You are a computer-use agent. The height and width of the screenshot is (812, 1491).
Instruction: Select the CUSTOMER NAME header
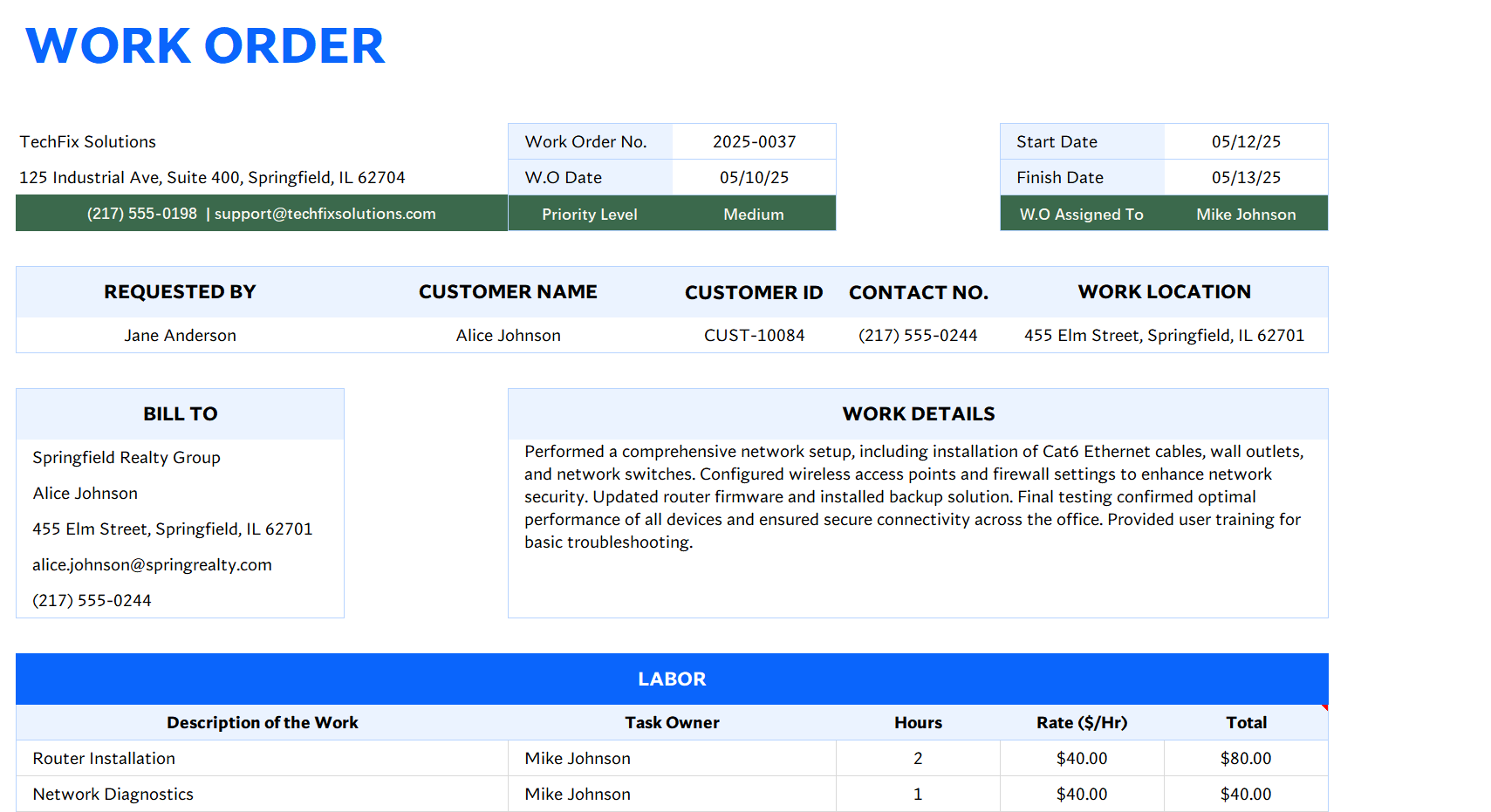(508, 292)
